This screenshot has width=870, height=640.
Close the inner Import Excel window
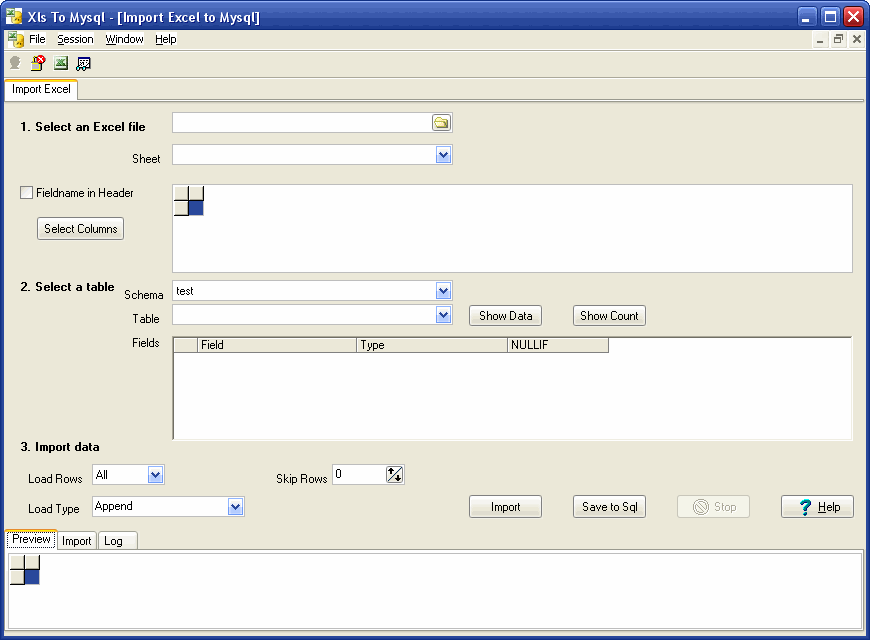tap(857, 39)
